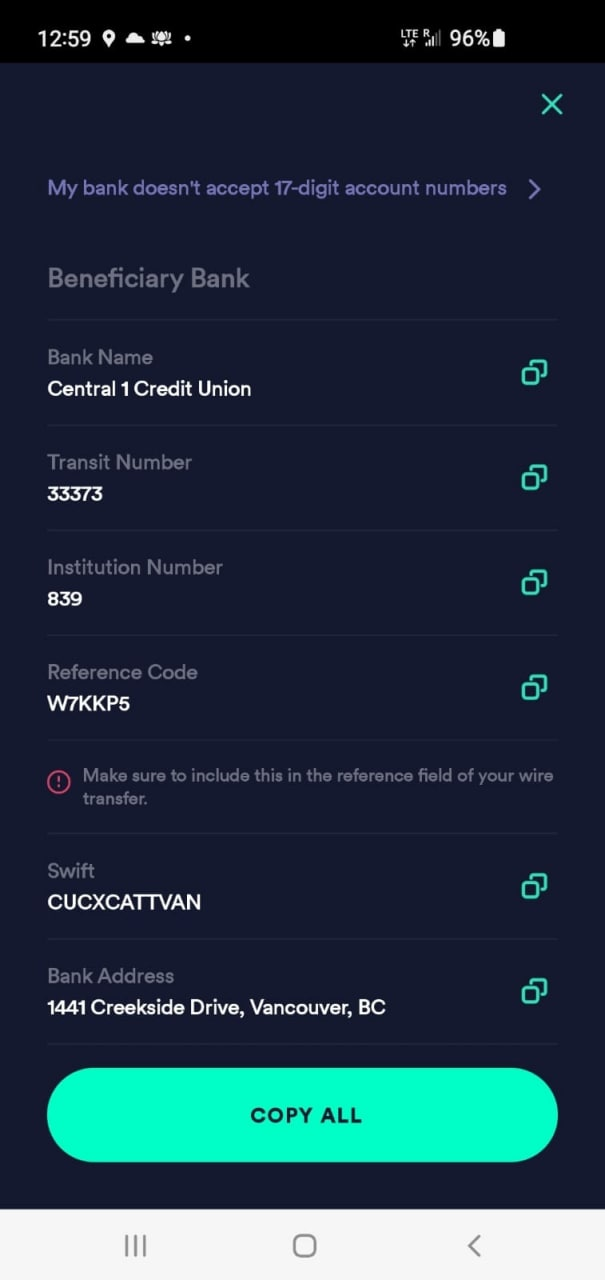Viewport: 605px width, 1280px height.
Task: Tap the 1441 Creekside Drive address text
Action: pyautogui.click(x=216, y=1007)
